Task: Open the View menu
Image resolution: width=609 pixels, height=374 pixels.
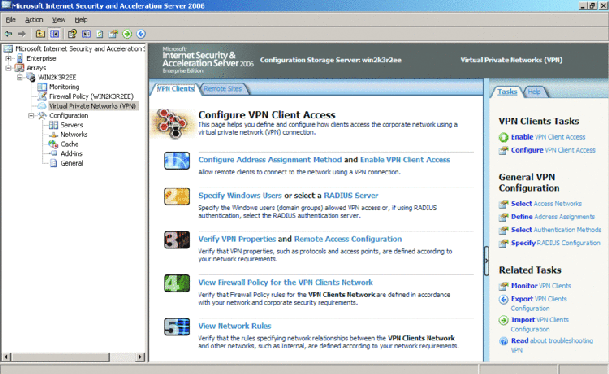Action: pyautogui.click(x=59, y=20)
